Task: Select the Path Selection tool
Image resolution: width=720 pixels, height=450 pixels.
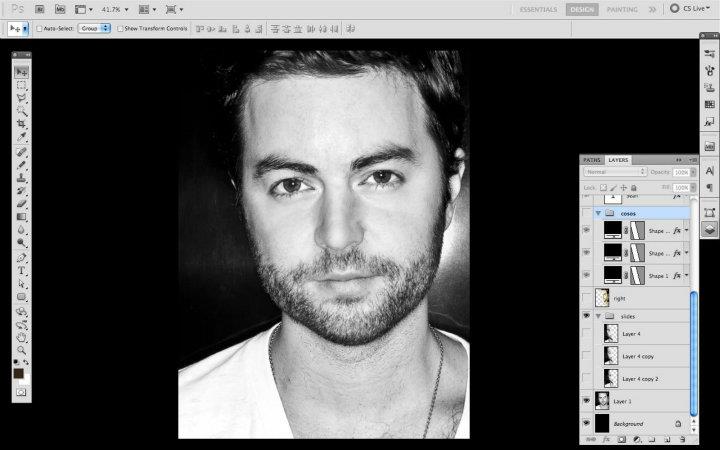Action: [x=21, y=284]
